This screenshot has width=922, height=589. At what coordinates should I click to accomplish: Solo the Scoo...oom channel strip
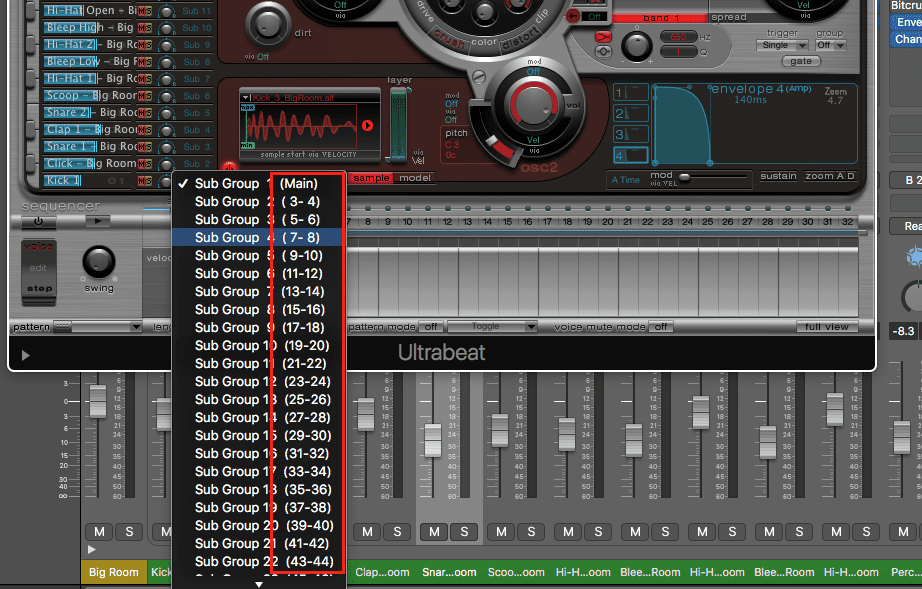[x=532, y=532]
